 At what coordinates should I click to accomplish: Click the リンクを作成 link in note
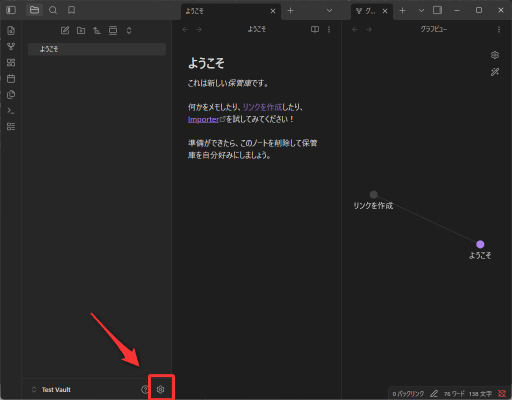click(262, 107)
